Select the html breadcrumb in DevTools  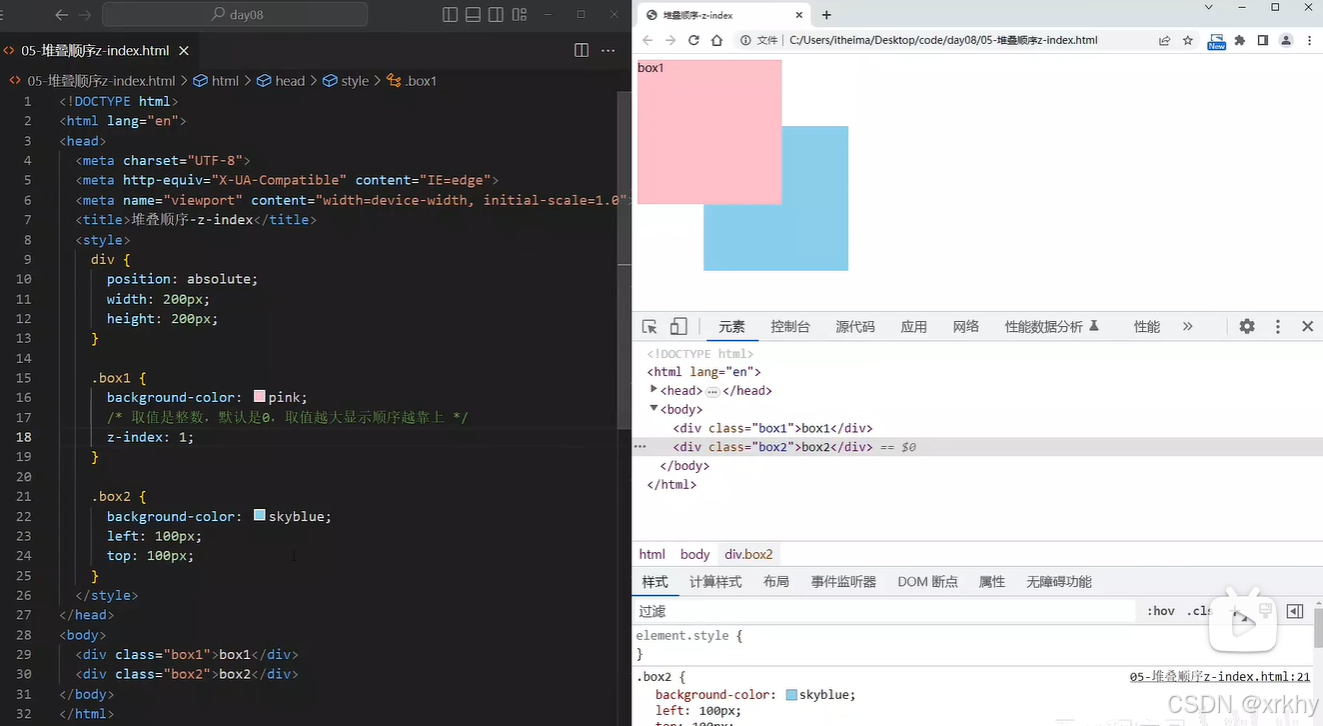pos(652,554)
